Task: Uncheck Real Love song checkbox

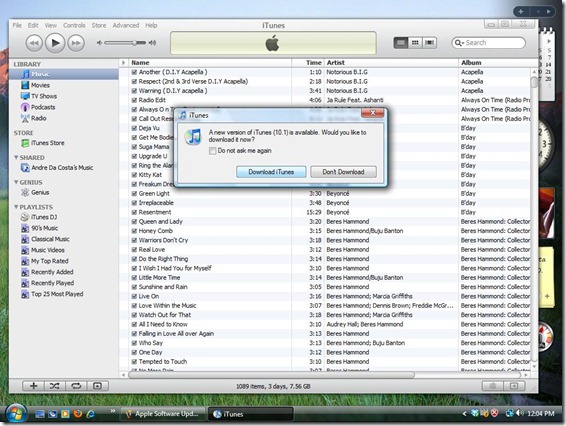Action: pos(134,250)
